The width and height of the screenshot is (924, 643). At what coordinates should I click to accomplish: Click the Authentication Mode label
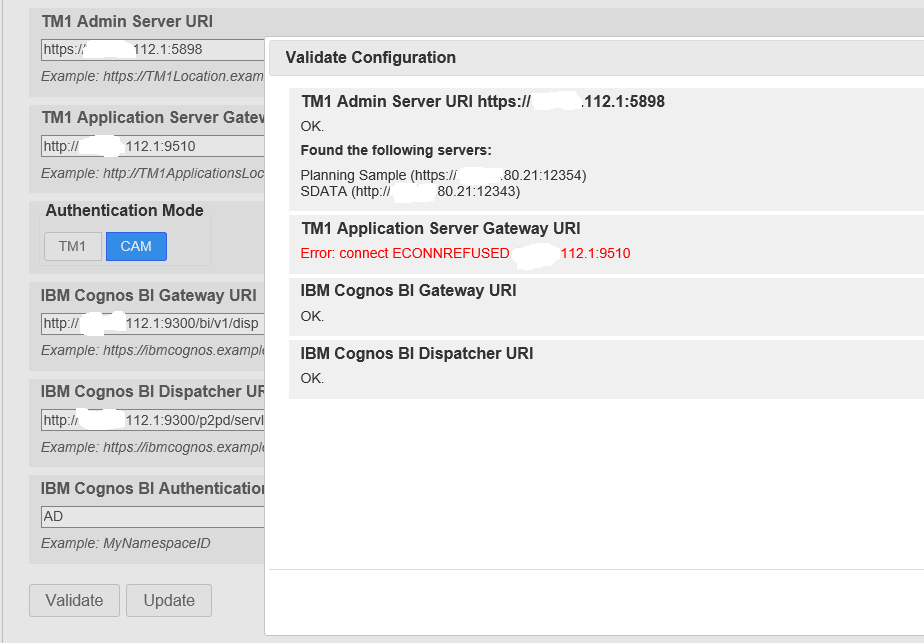(x=124, y=210)
